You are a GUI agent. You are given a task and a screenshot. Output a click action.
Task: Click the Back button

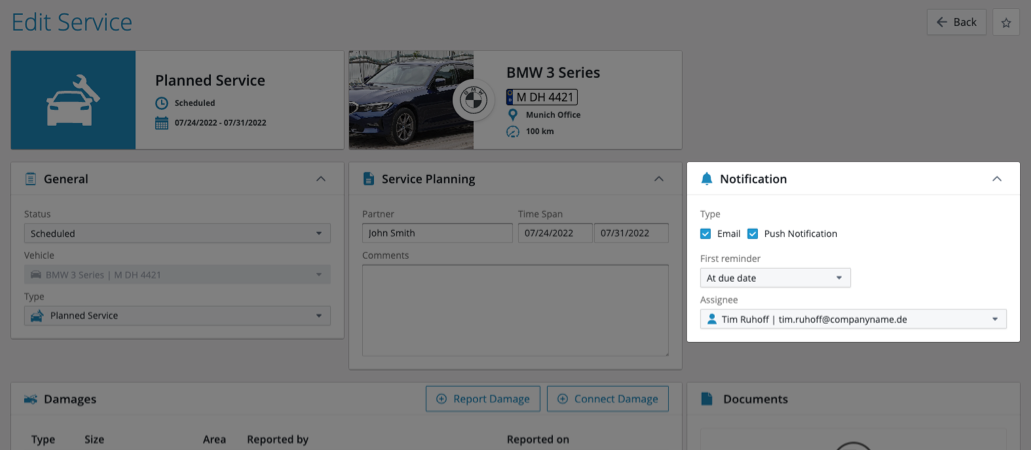pos(956,22)
